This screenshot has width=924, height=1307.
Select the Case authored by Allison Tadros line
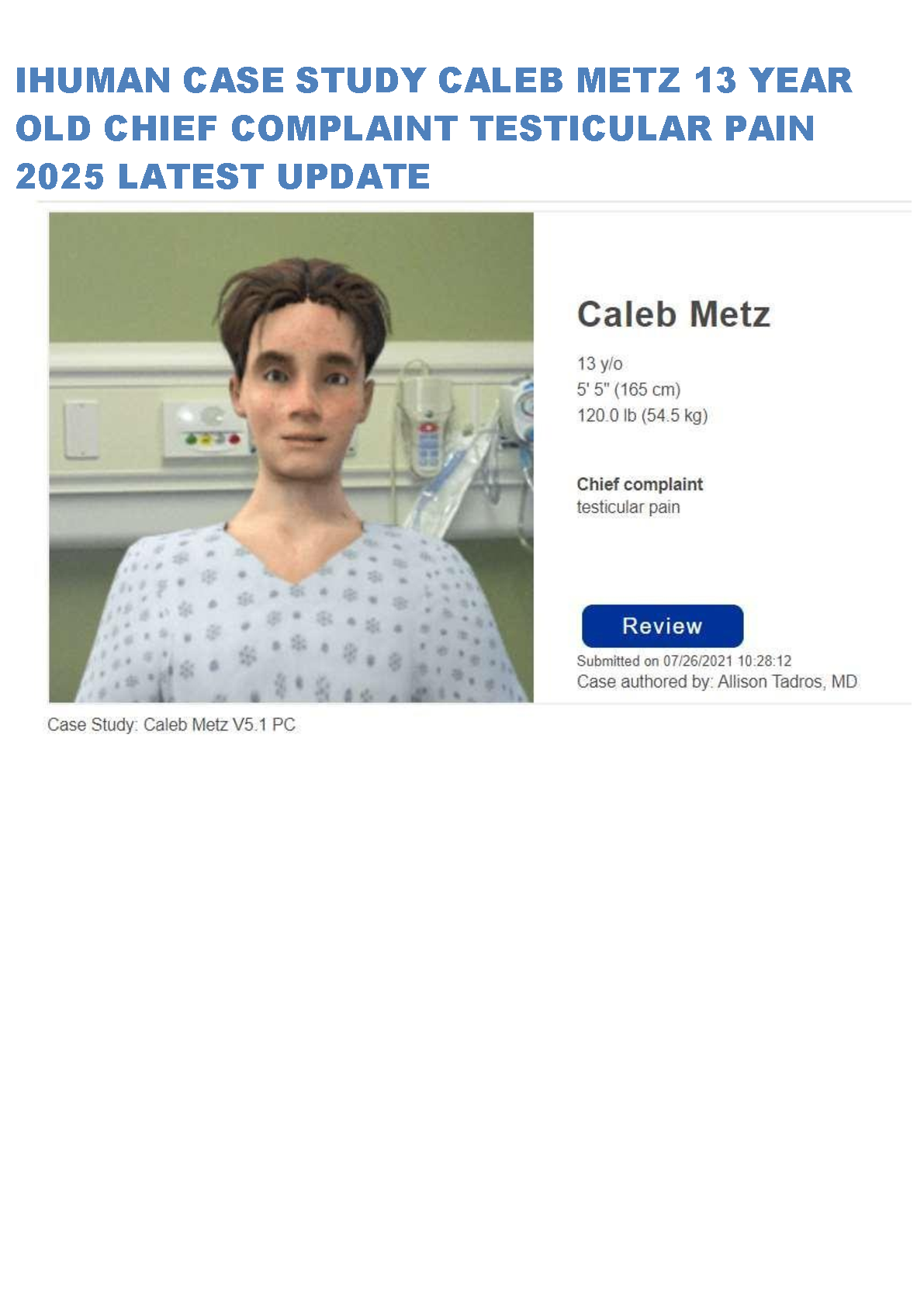pos(717,681)
